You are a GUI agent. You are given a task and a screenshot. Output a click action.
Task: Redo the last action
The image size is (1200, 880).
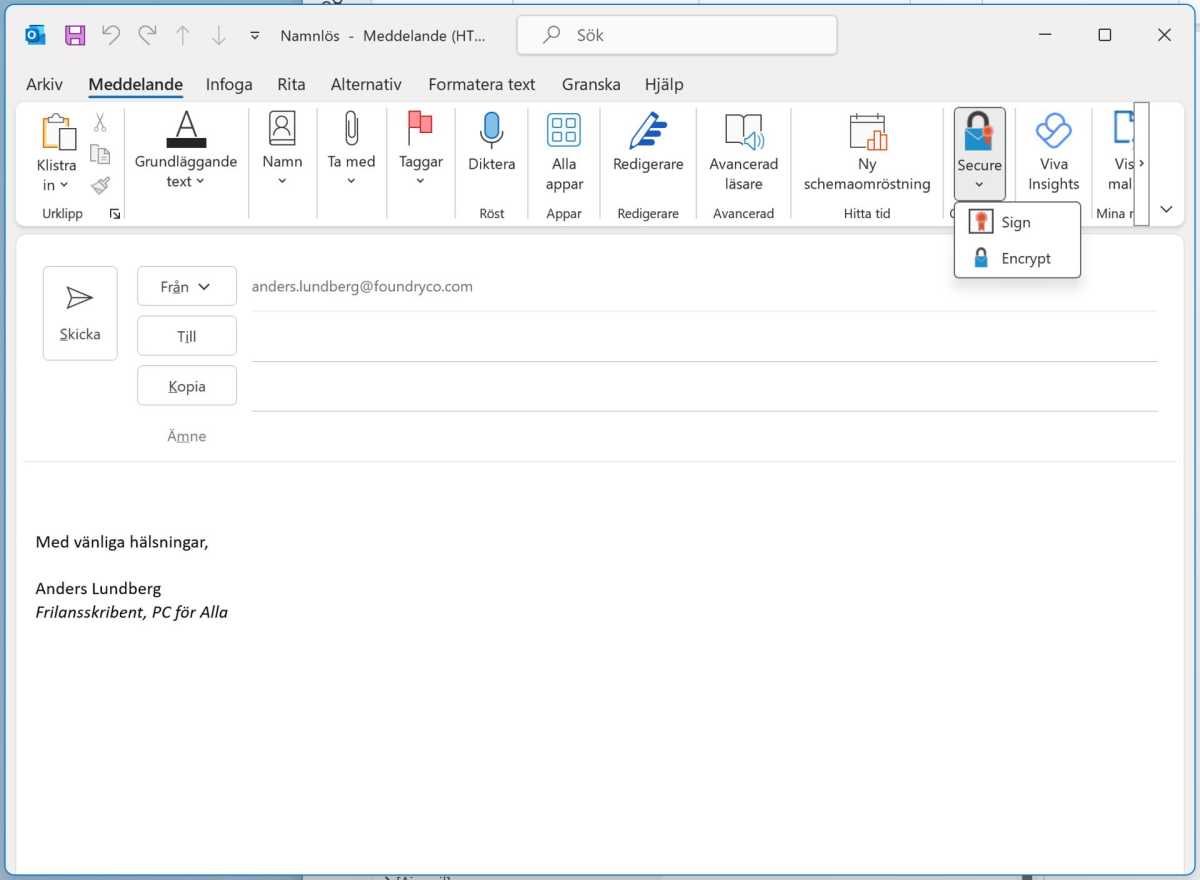(x=147, y=35)
